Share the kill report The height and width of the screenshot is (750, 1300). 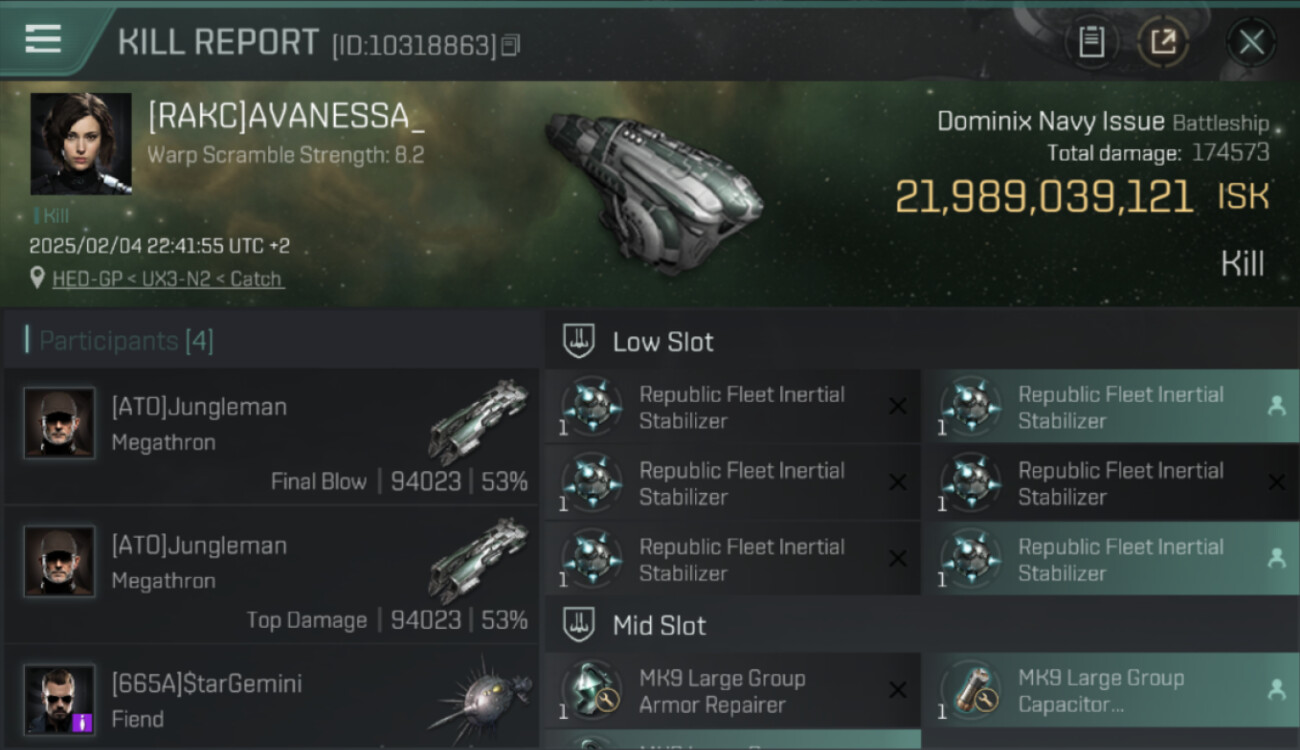point(1163,42)
